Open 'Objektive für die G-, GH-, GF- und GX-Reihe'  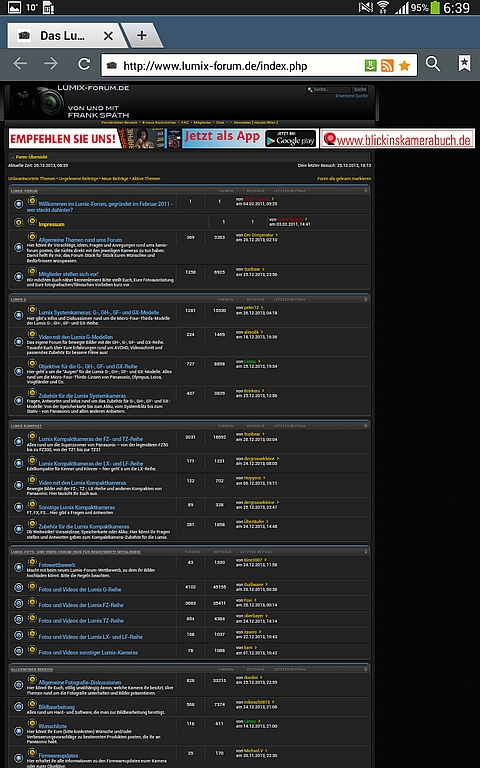(88, 366)
